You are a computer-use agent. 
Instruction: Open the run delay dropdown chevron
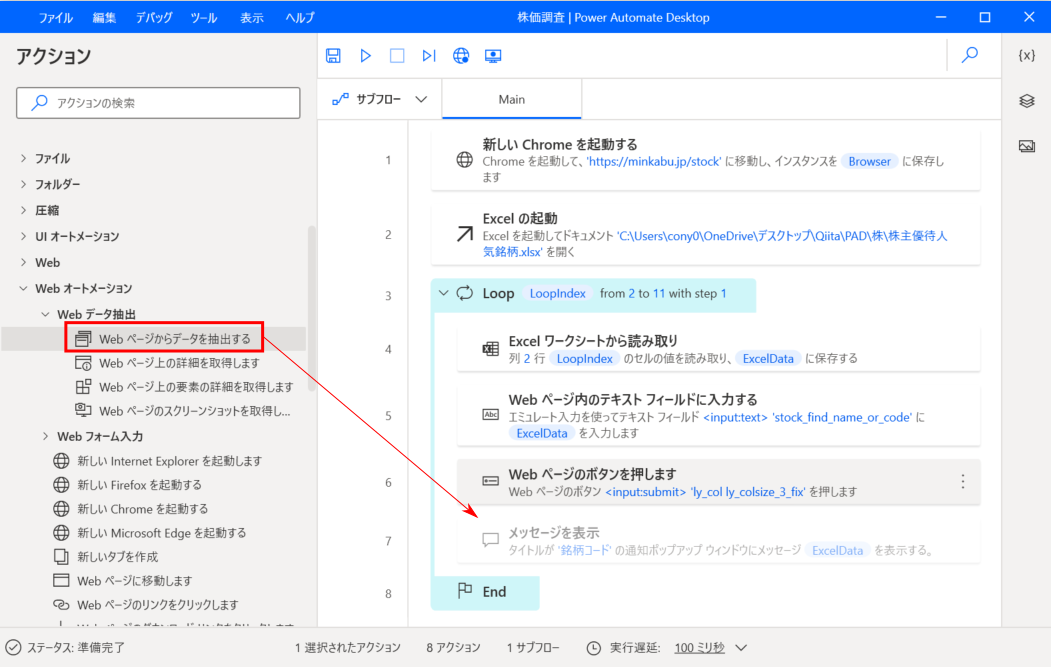coord(741,648)
